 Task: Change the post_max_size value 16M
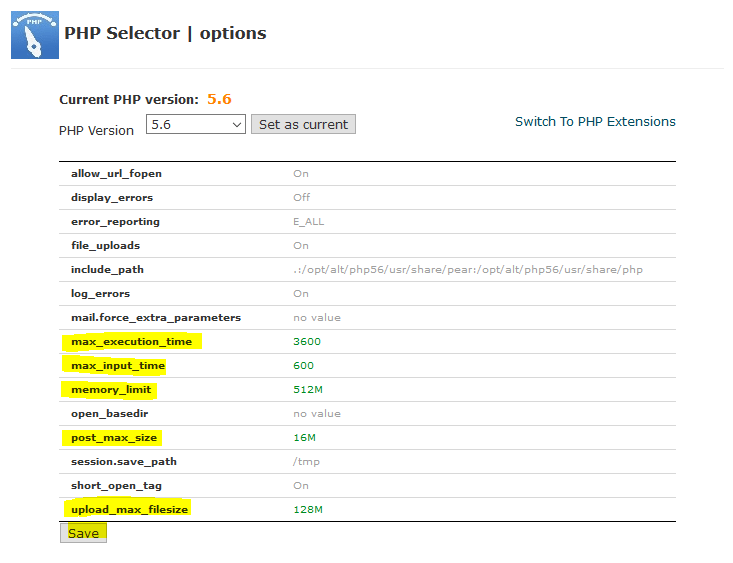pyautogui.click(x=304, y=438)
